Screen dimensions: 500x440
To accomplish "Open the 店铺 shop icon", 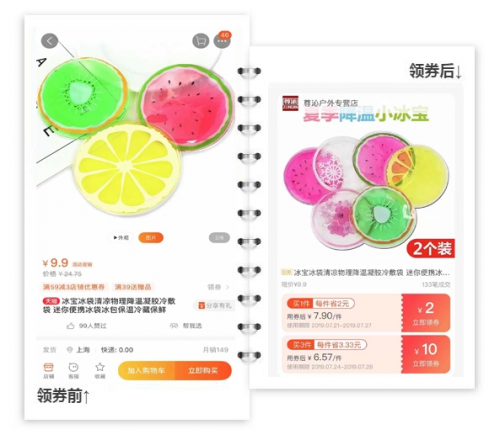I will coord(49,370).
